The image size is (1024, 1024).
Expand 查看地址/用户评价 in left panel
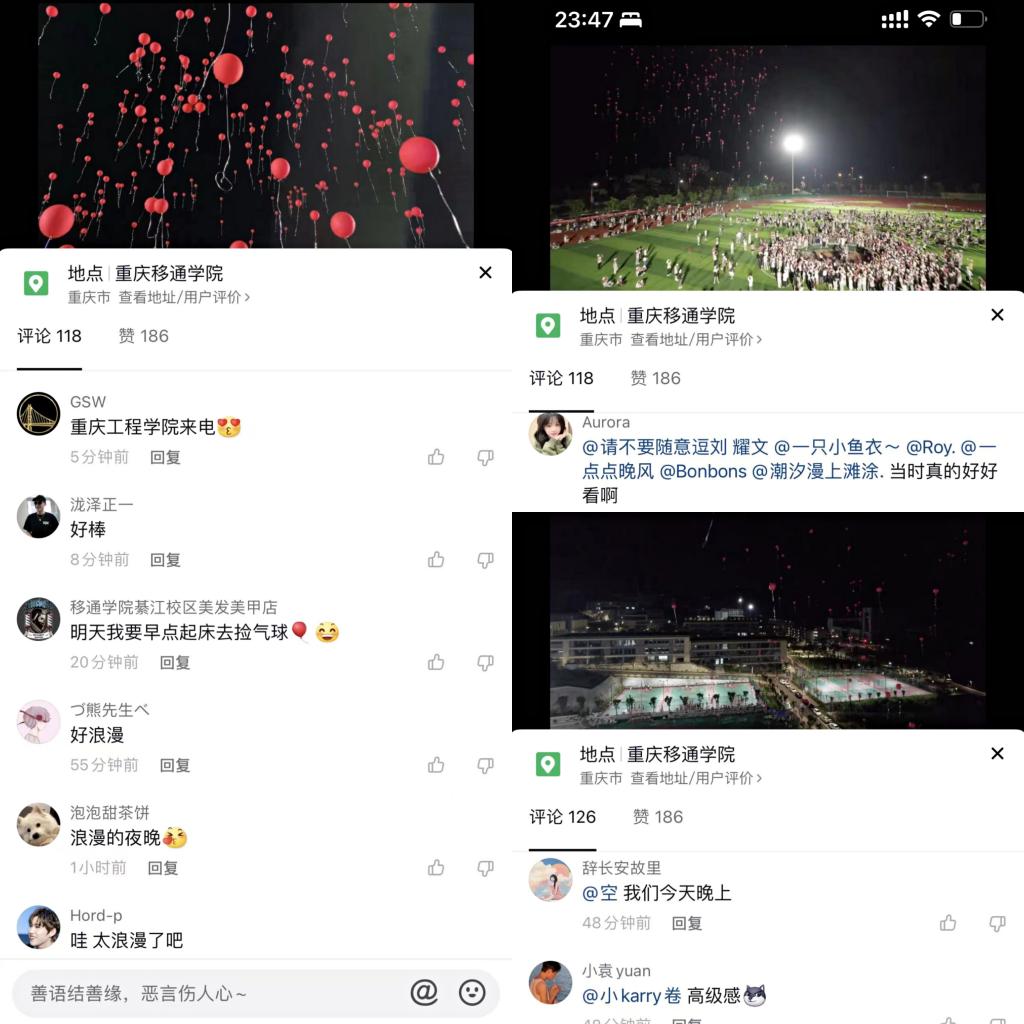(x=184, y=298)
